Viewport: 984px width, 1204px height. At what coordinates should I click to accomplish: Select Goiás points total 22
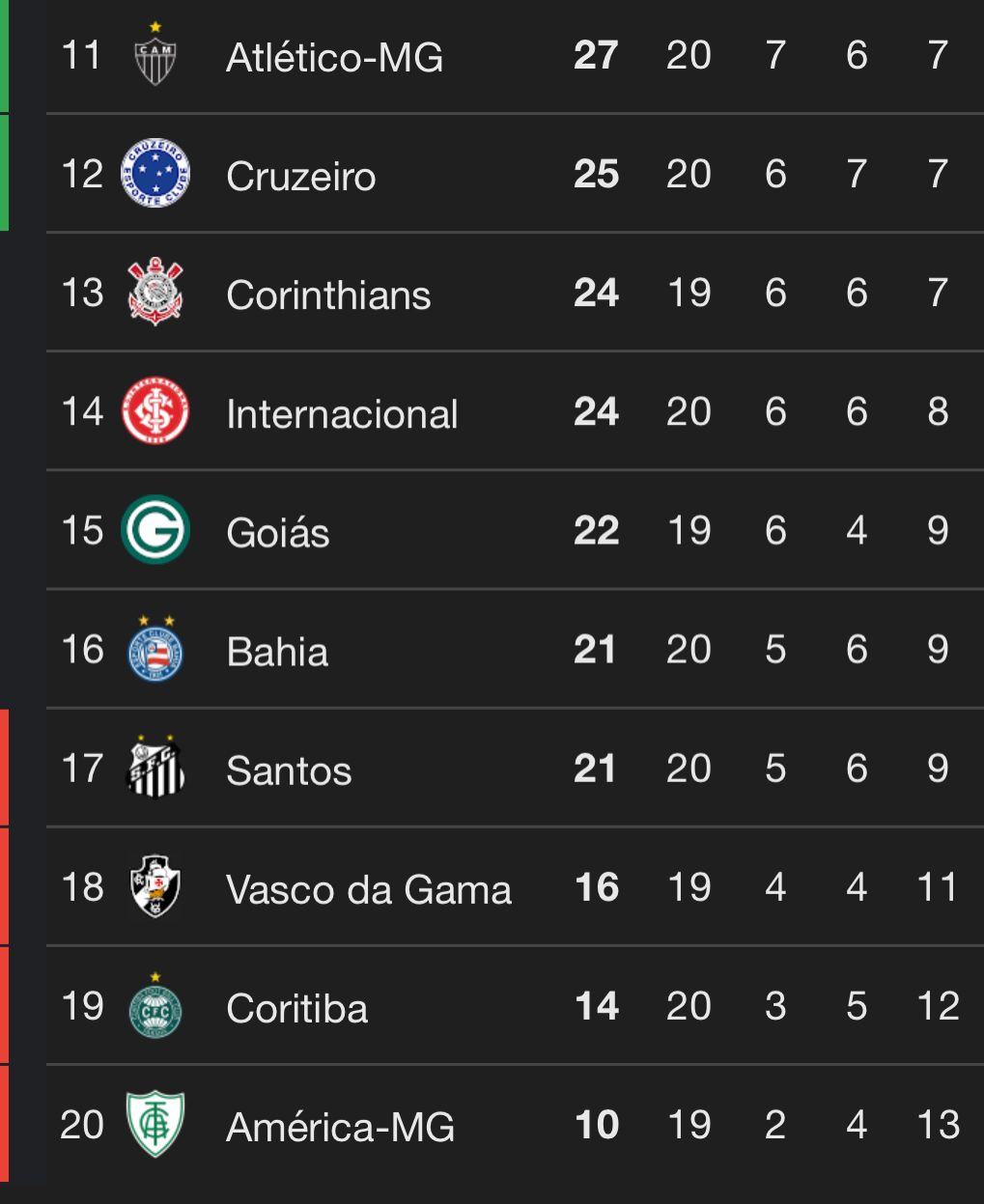597,531
